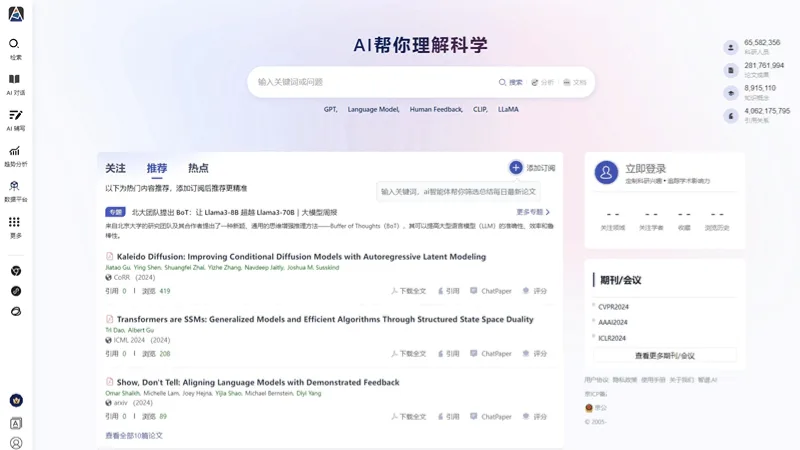Click the 分析 option in the search bar
This screenshot has width=800, height=450.
tap(542, 82)
